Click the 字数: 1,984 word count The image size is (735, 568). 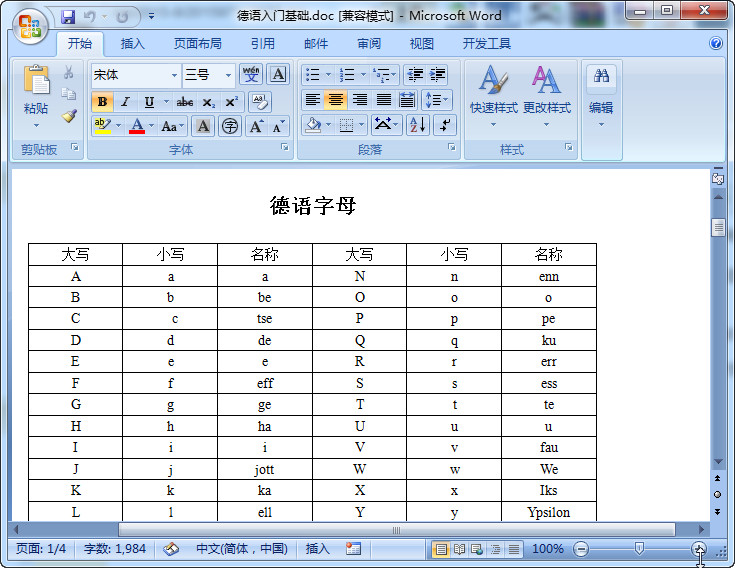[115, 548]
